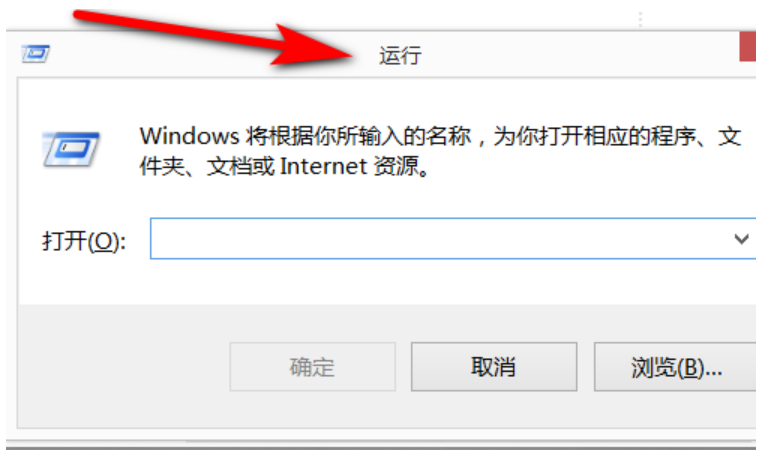Click the faint vertical dots above the dialog

(640, 19)
